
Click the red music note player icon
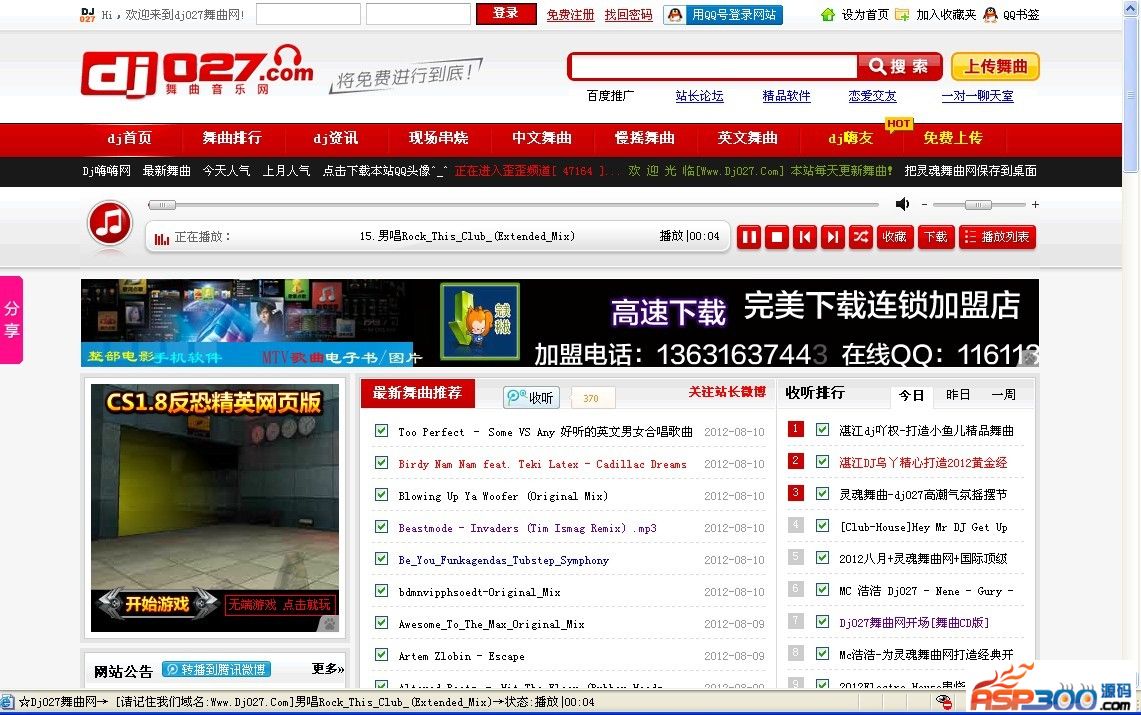coord(110,223)
